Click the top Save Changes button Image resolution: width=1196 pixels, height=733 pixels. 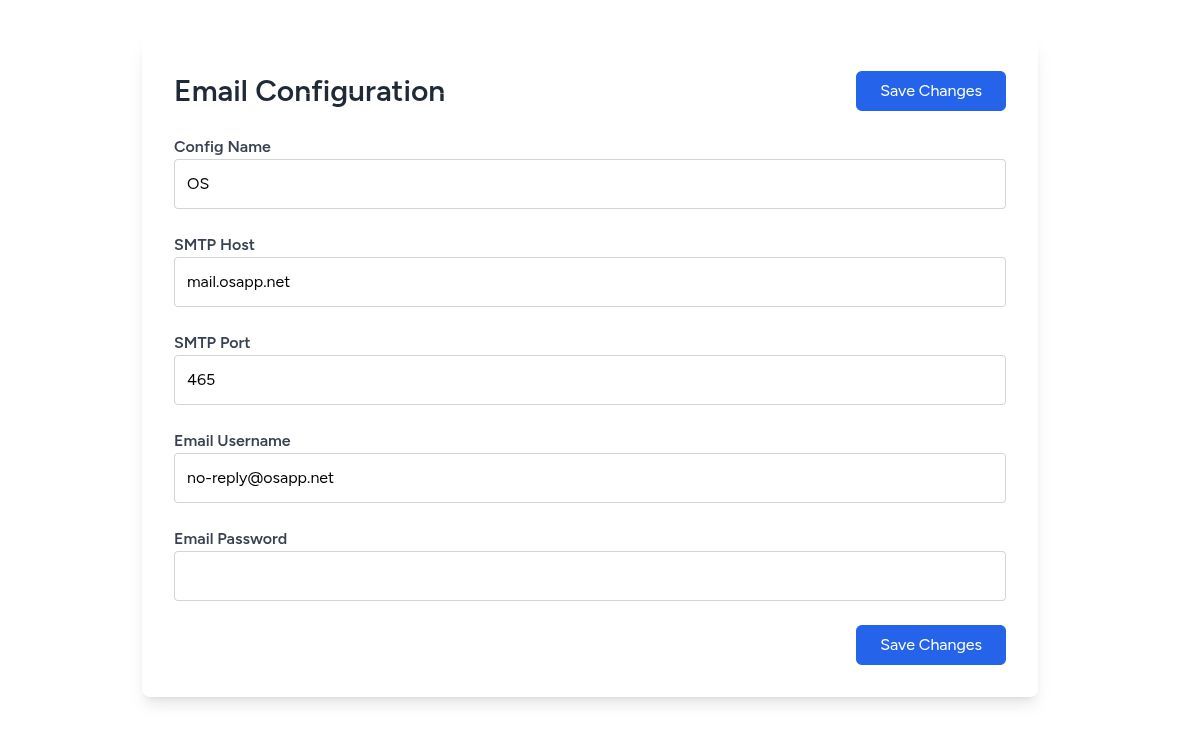pos(930,91)
